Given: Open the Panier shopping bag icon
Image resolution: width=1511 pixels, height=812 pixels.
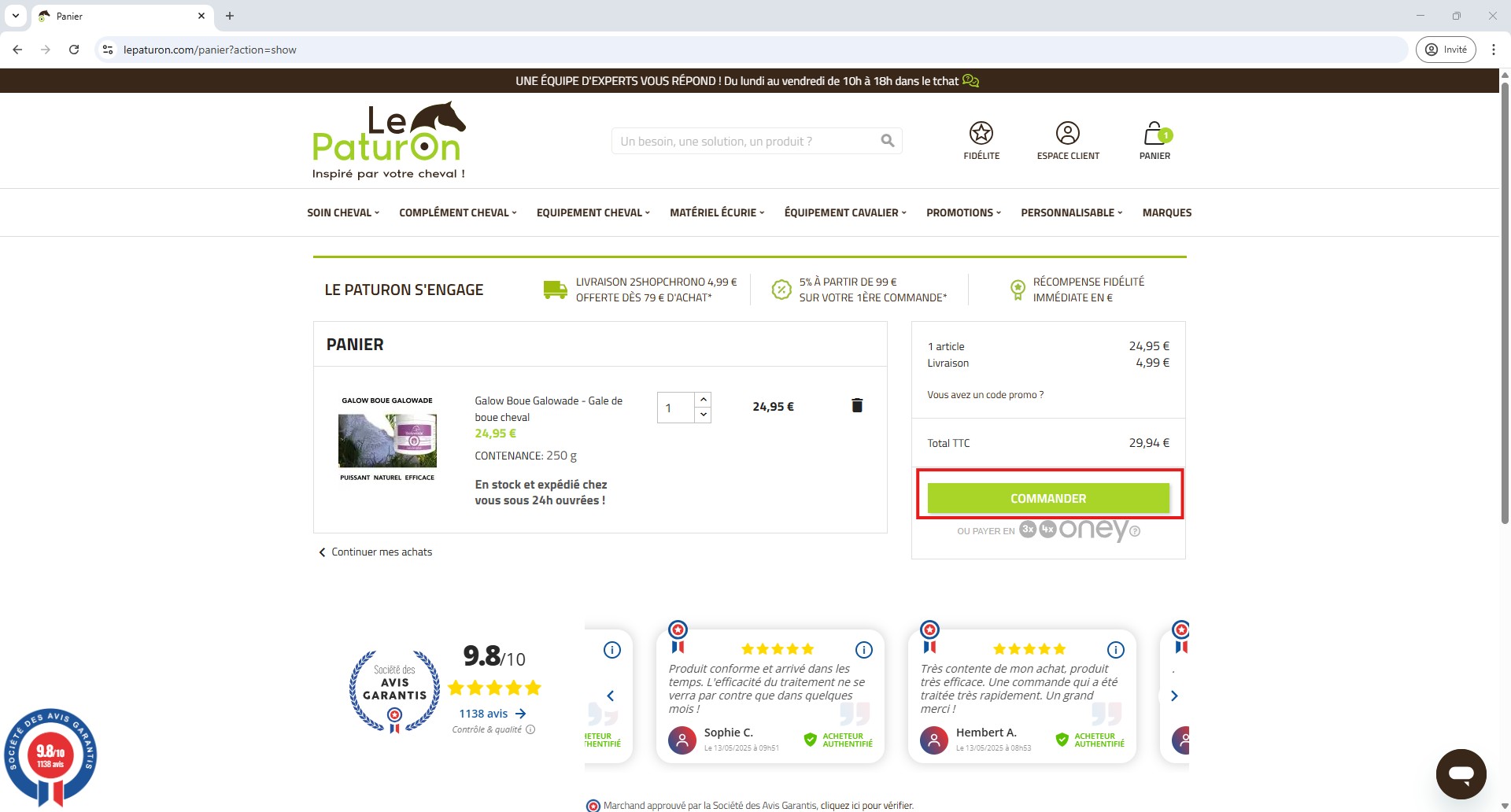Looking at the screenshot, I should pyautogui.click(x=1154, y=134).
